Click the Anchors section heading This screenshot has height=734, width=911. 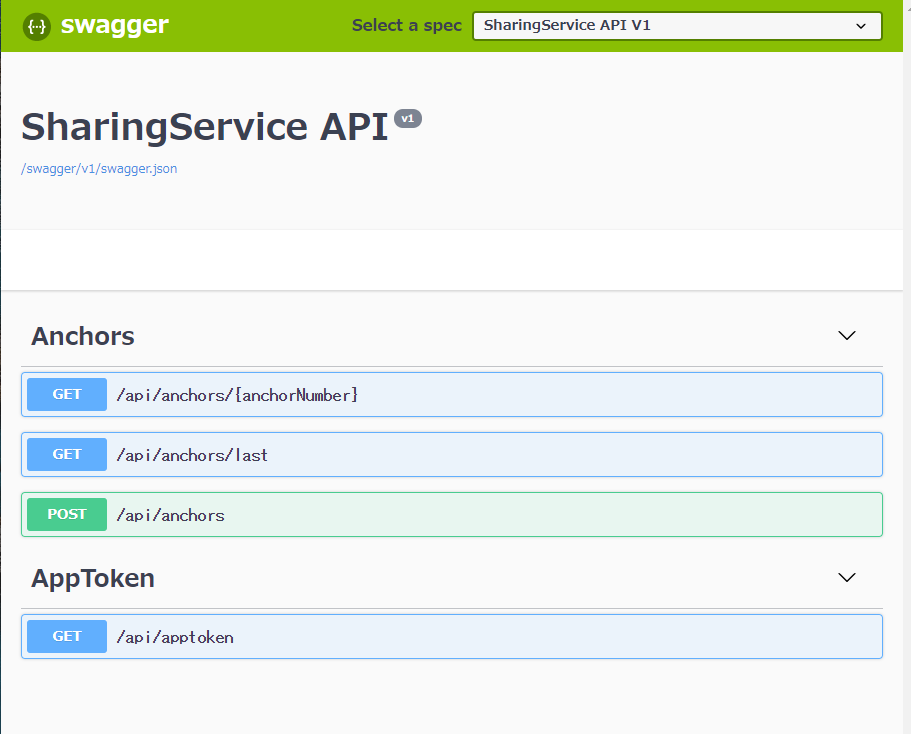[x=83, y=336]
